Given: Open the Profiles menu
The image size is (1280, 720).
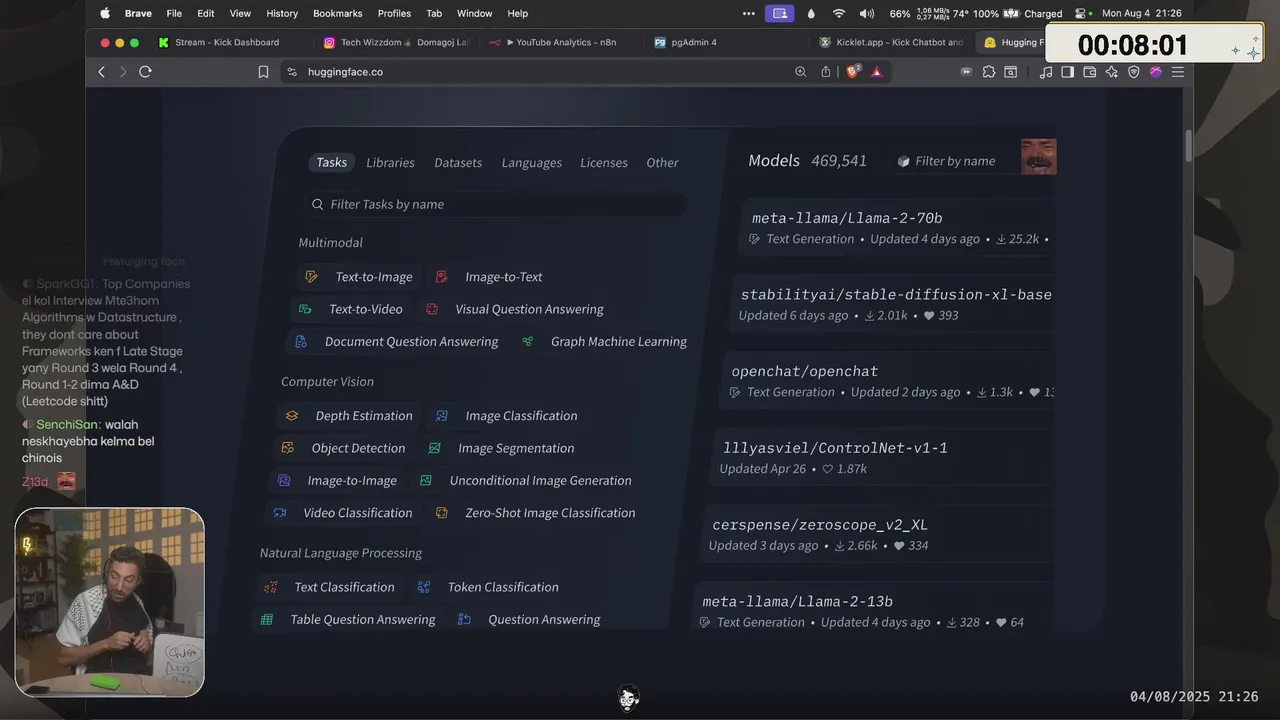Looking at the screenshot, I should 394,13.
